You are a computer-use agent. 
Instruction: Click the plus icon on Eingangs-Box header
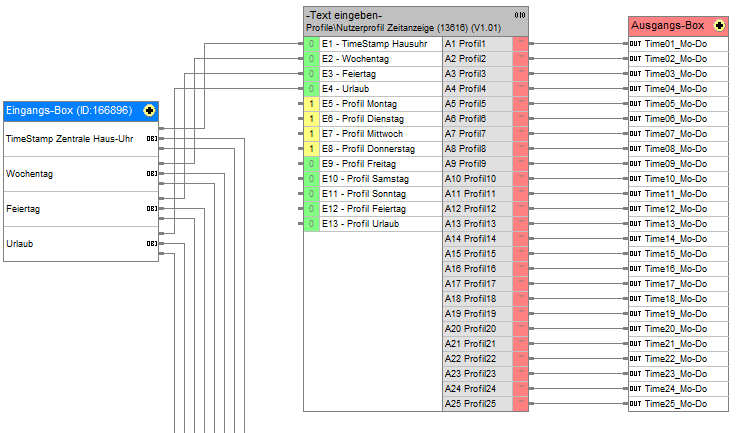(149, 110)
